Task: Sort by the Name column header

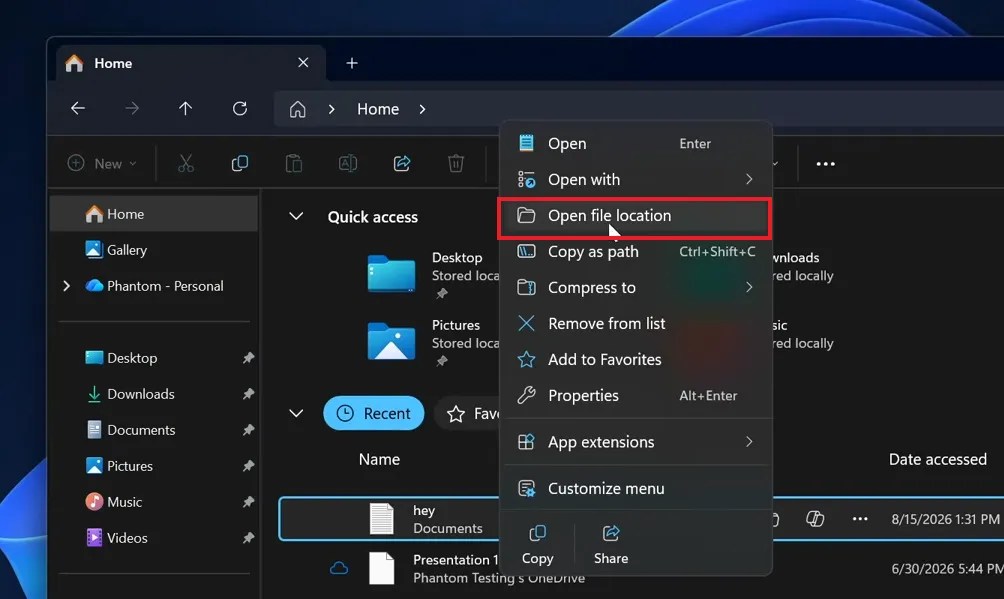Action: click(379, 459)
